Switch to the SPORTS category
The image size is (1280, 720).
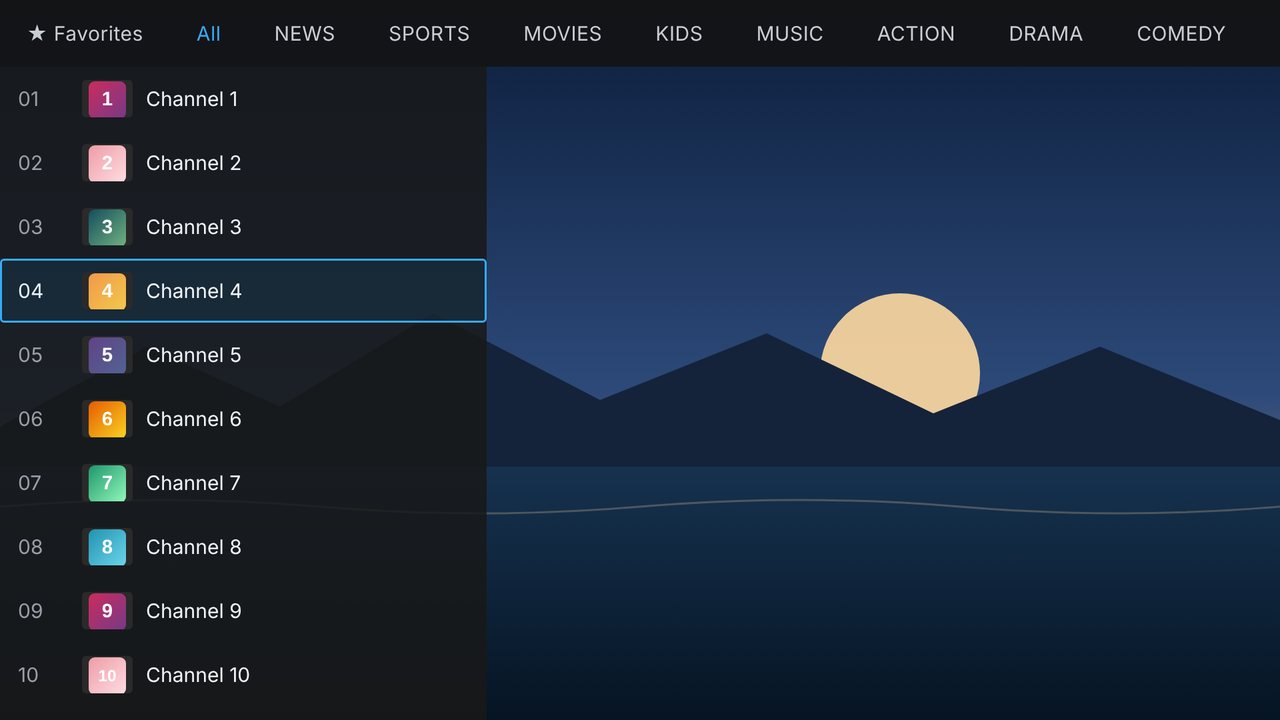point(429,34)
